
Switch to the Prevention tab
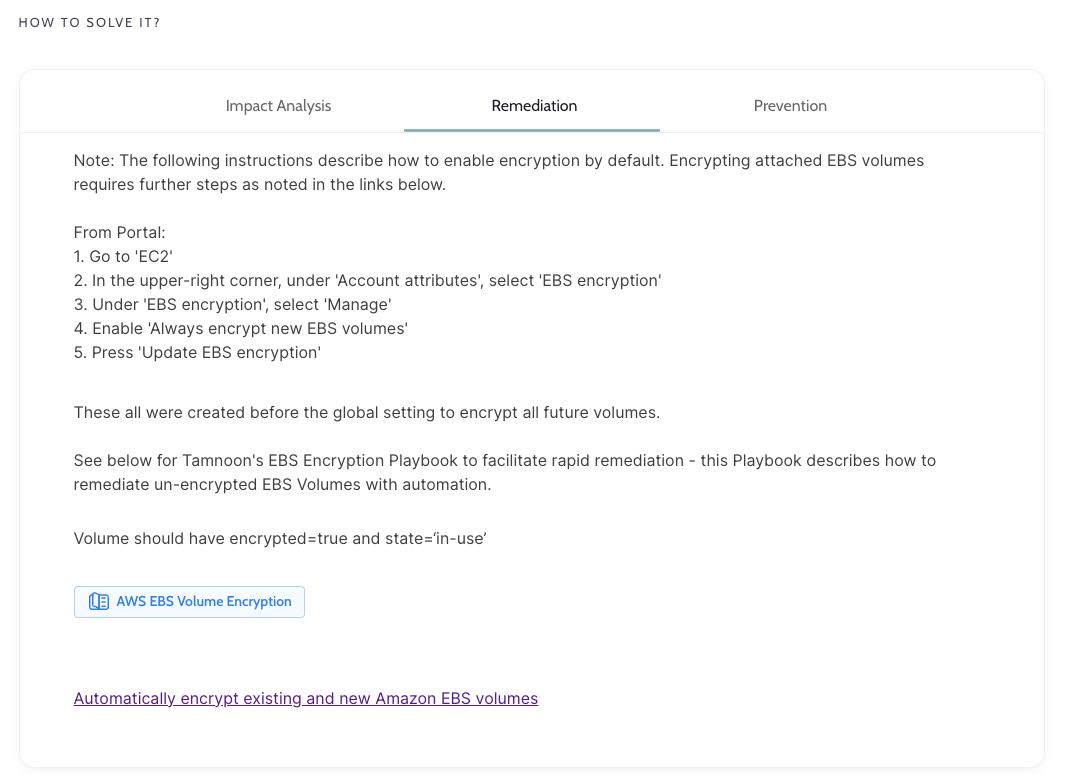tap(790, 106)
